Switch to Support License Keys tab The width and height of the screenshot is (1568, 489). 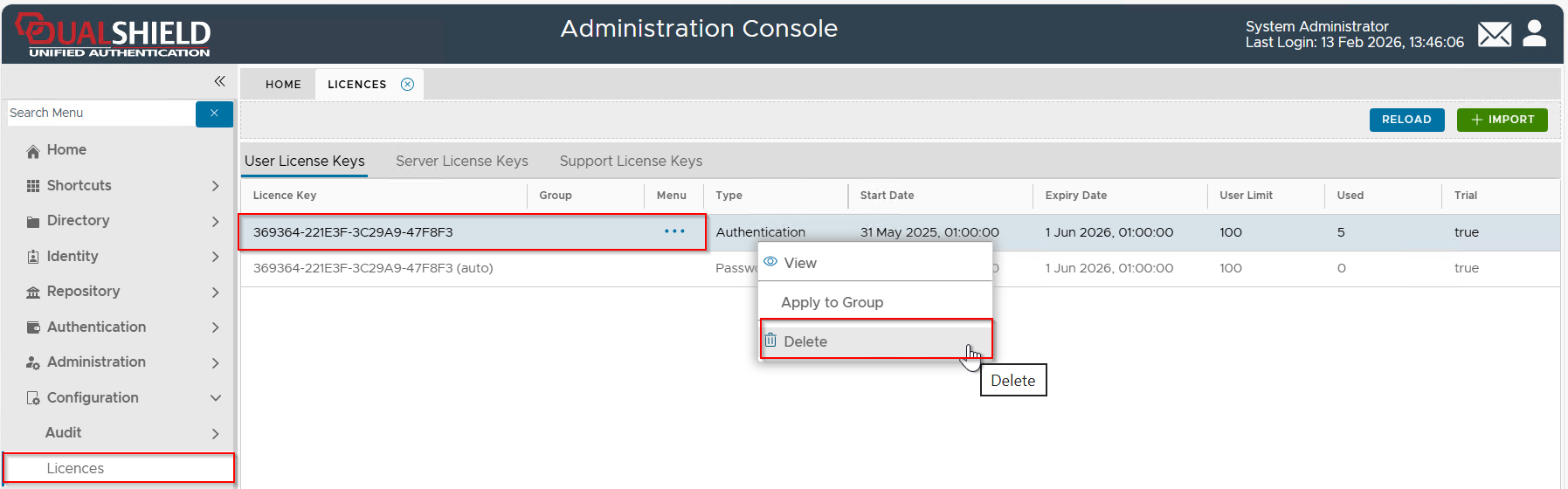tap(631, 162)
